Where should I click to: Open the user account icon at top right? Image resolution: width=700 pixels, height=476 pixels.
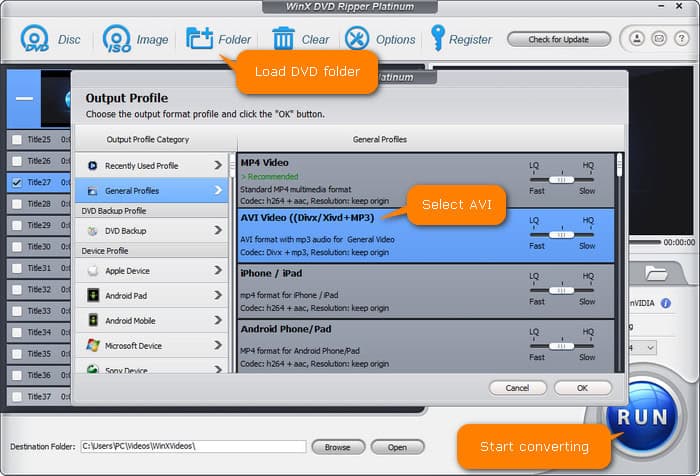coord(637,39)
